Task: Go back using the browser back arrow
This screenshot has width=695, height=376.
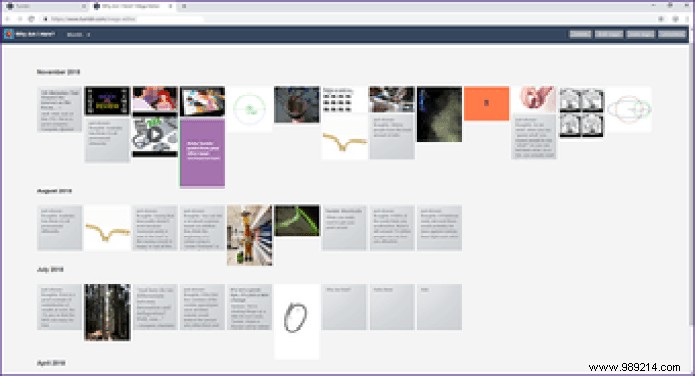Action: pyautogui.click(x=8, y=19)
